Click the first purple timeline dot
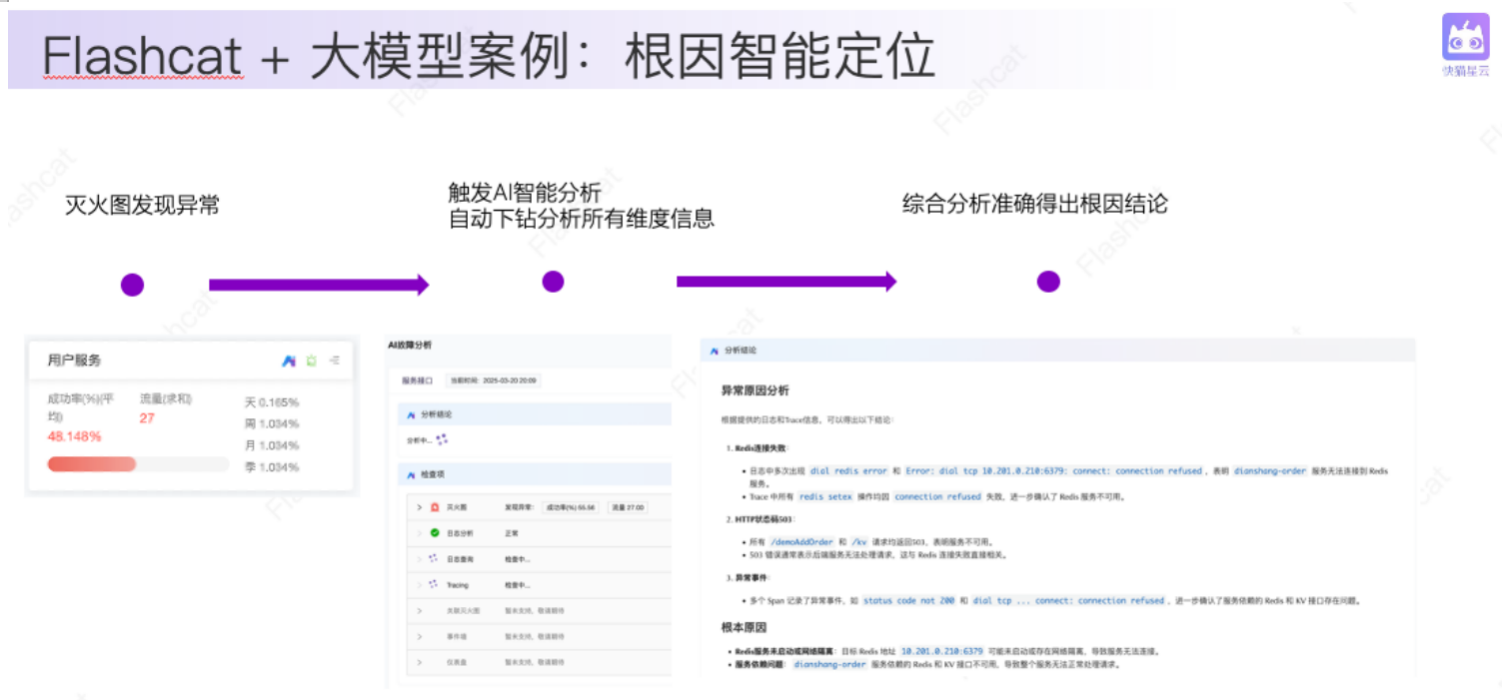1502x700 pixels. (x=132, y=285)
